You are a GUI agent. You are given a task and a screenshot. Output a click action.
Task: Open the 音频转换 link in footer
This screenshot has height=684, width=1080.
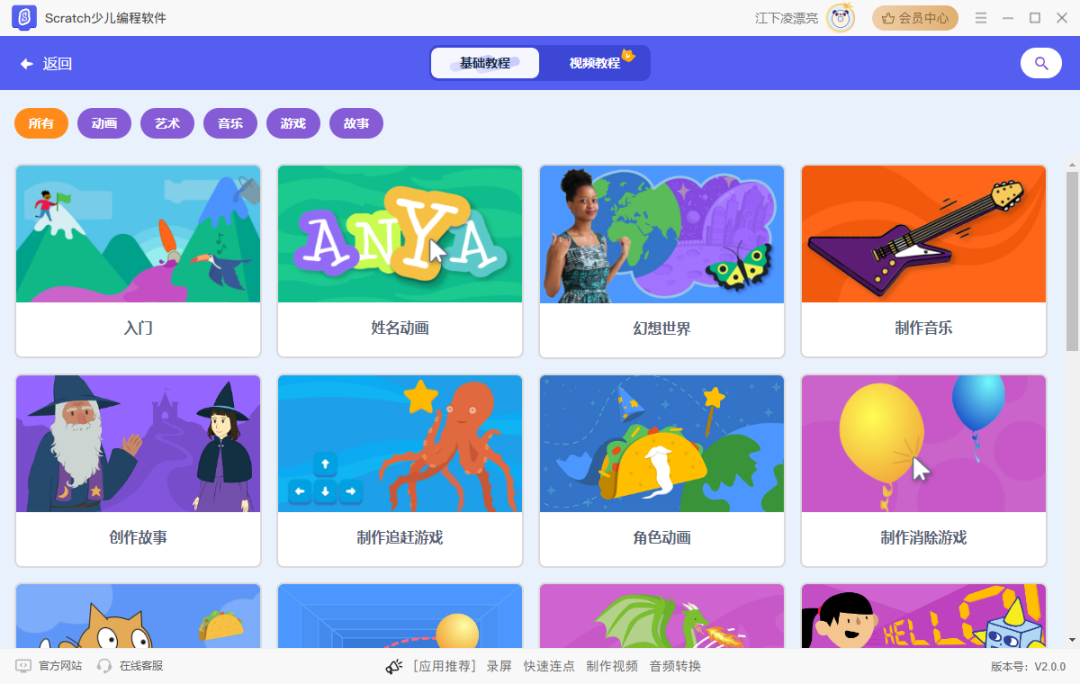(675, 666)
